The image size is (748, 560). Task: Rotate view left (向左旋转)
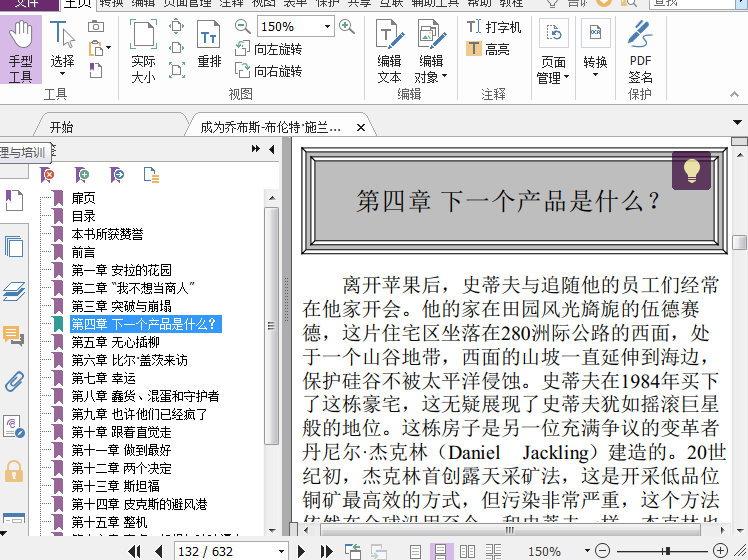268,49
